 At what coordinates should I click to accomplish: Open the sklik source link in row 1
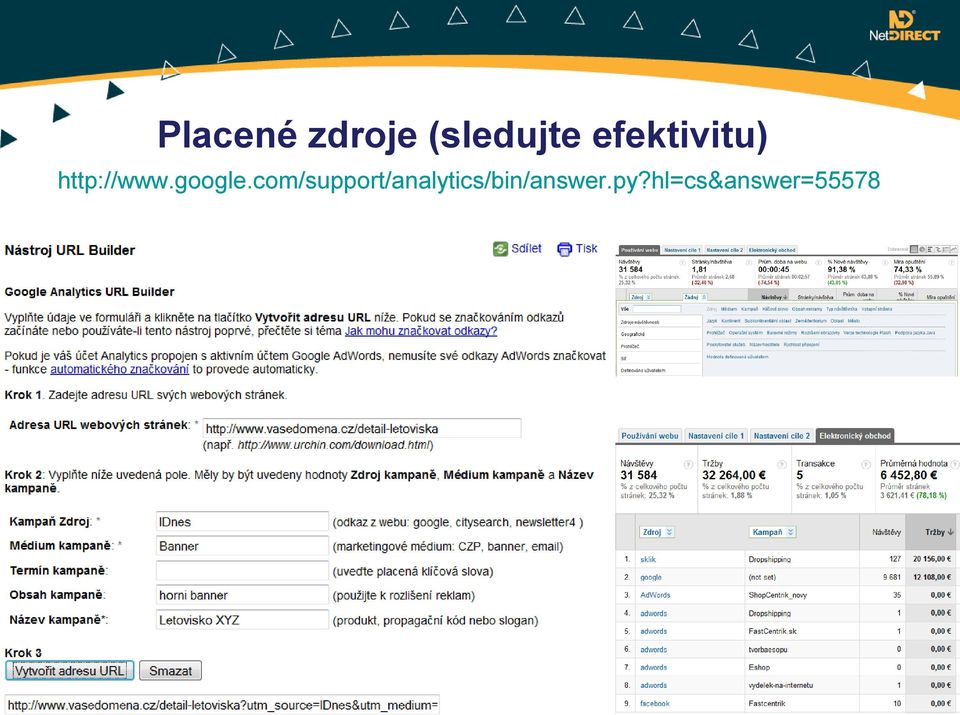coord(648,559)
